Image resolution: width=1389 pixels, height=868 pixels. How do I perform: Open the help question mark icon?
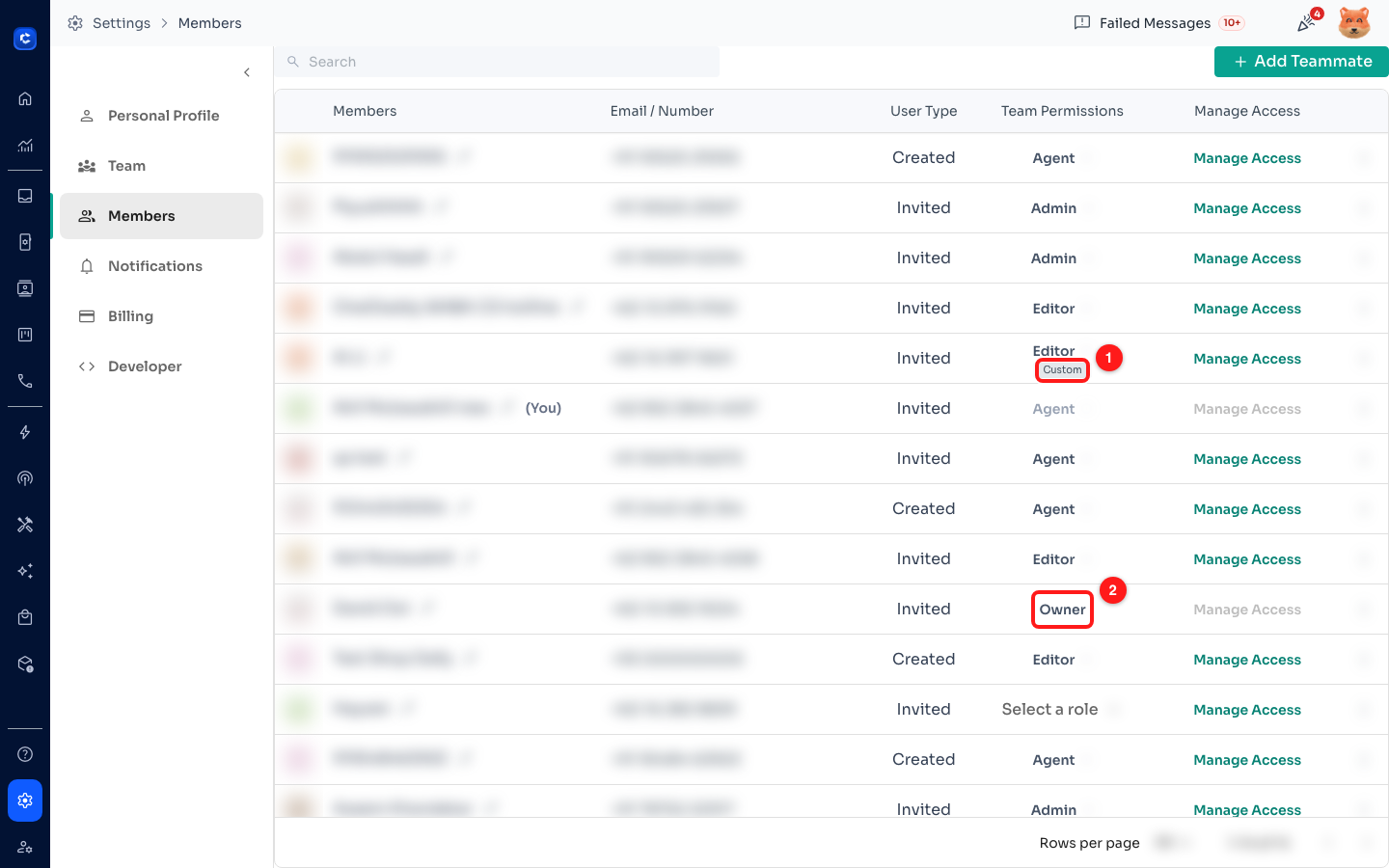25,754
